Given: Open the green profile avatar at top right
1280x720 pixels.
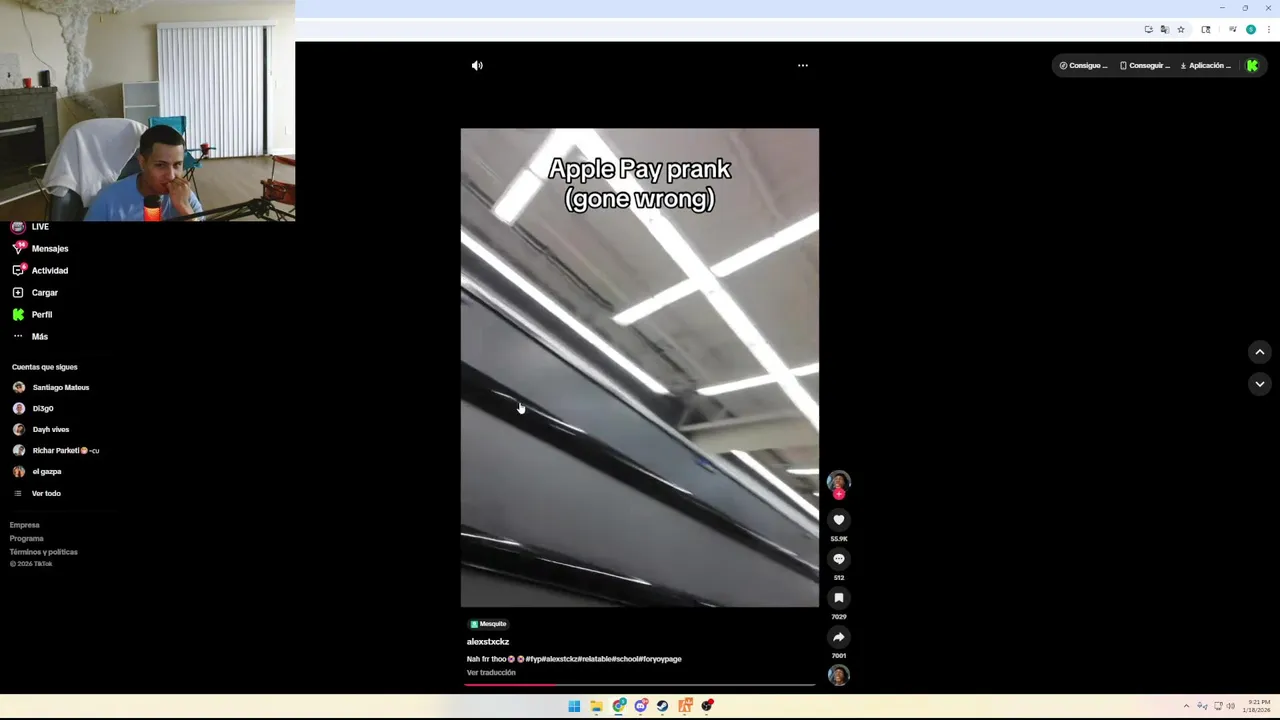Looking at the screenshot, I should pos(1252,66).
